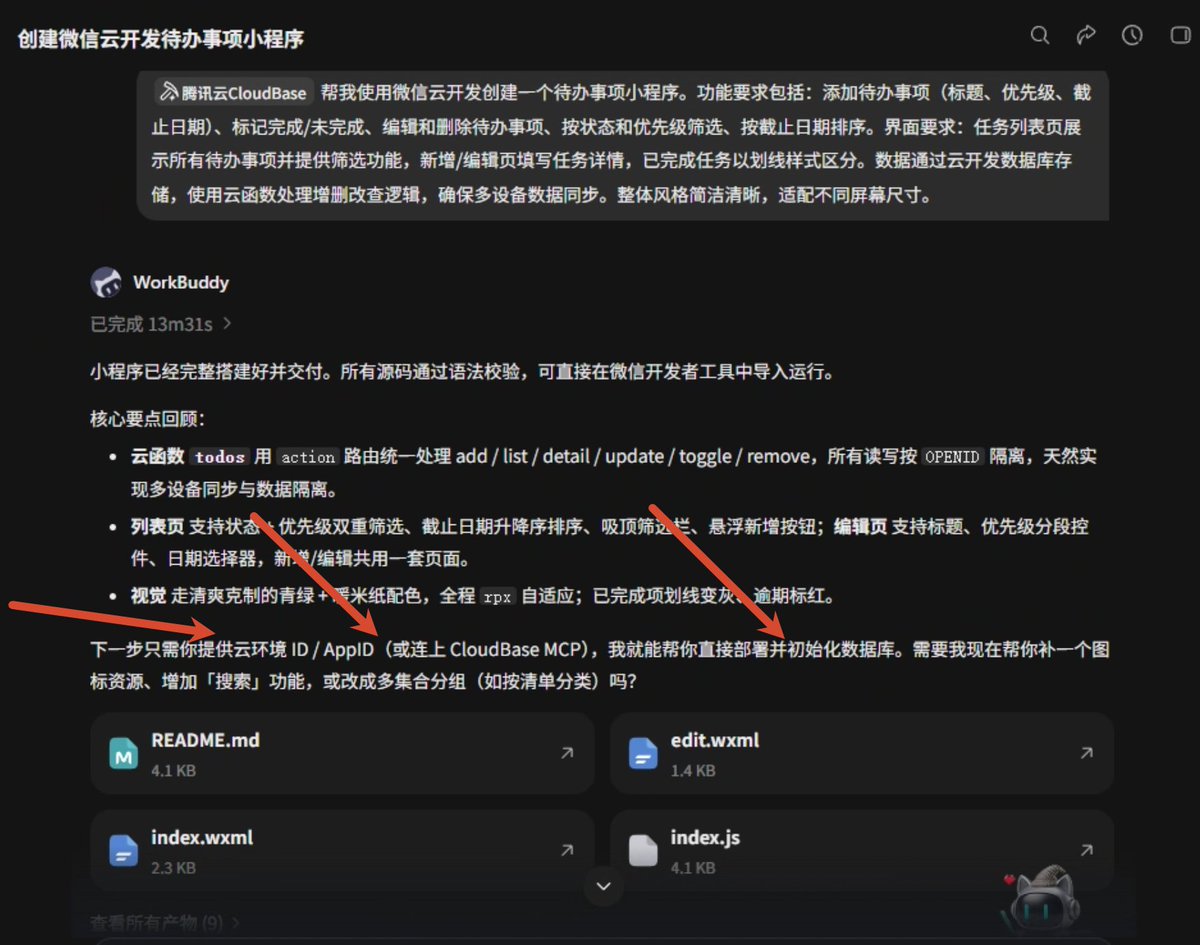The height and width of the screenshot is (945, 1200).
Task: Expand the completed 13m31s details chevron
Action: (227, 324)
